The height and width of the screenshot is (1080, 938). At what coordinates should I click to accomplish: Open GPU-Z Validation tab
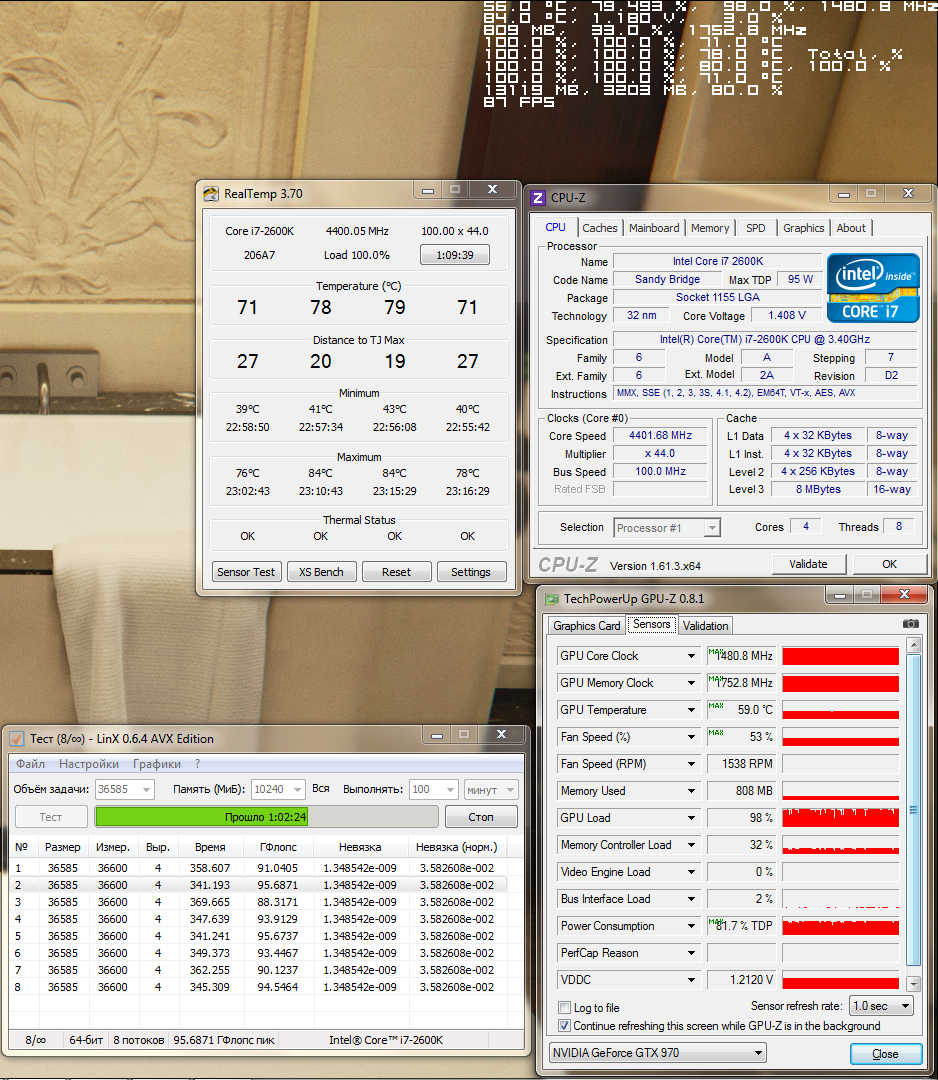coord(705,625)
